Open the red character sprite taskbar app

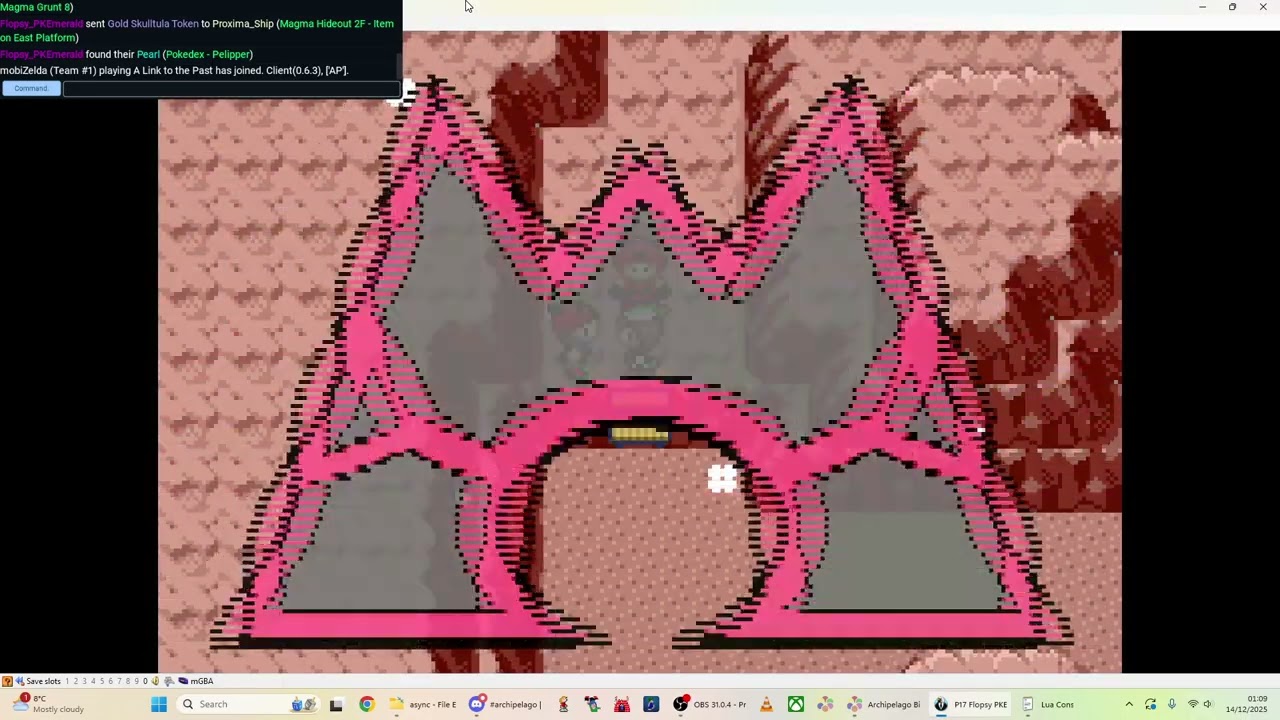(x=563, y=704)
